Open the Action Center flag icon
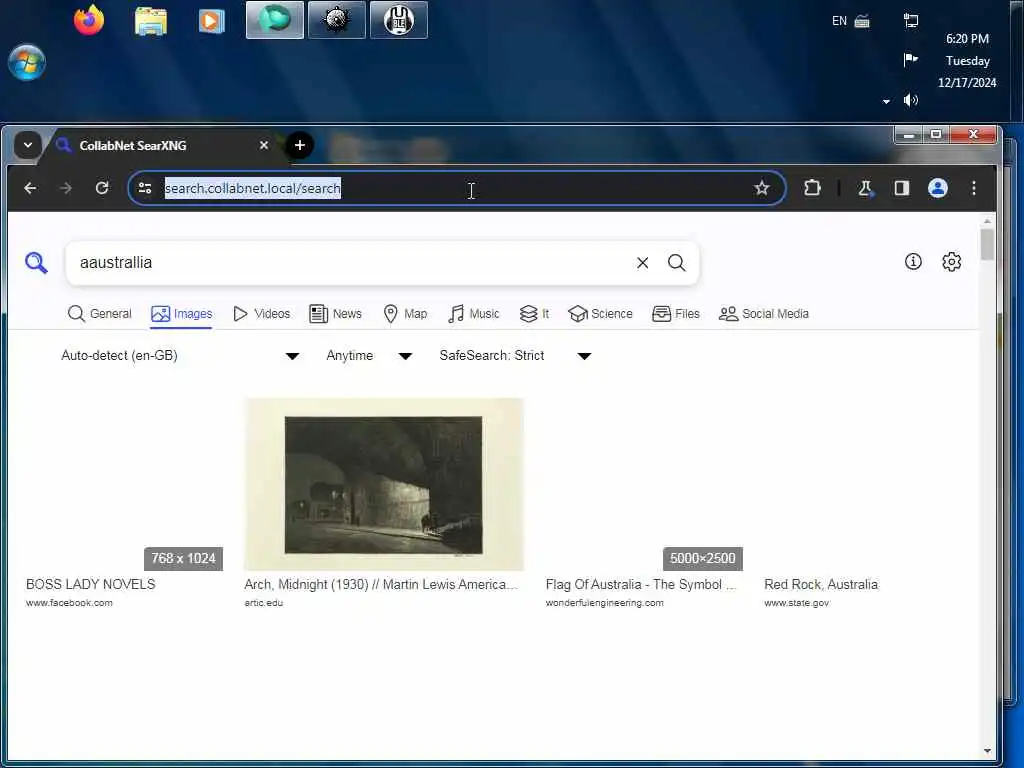 tap(911, 60)
